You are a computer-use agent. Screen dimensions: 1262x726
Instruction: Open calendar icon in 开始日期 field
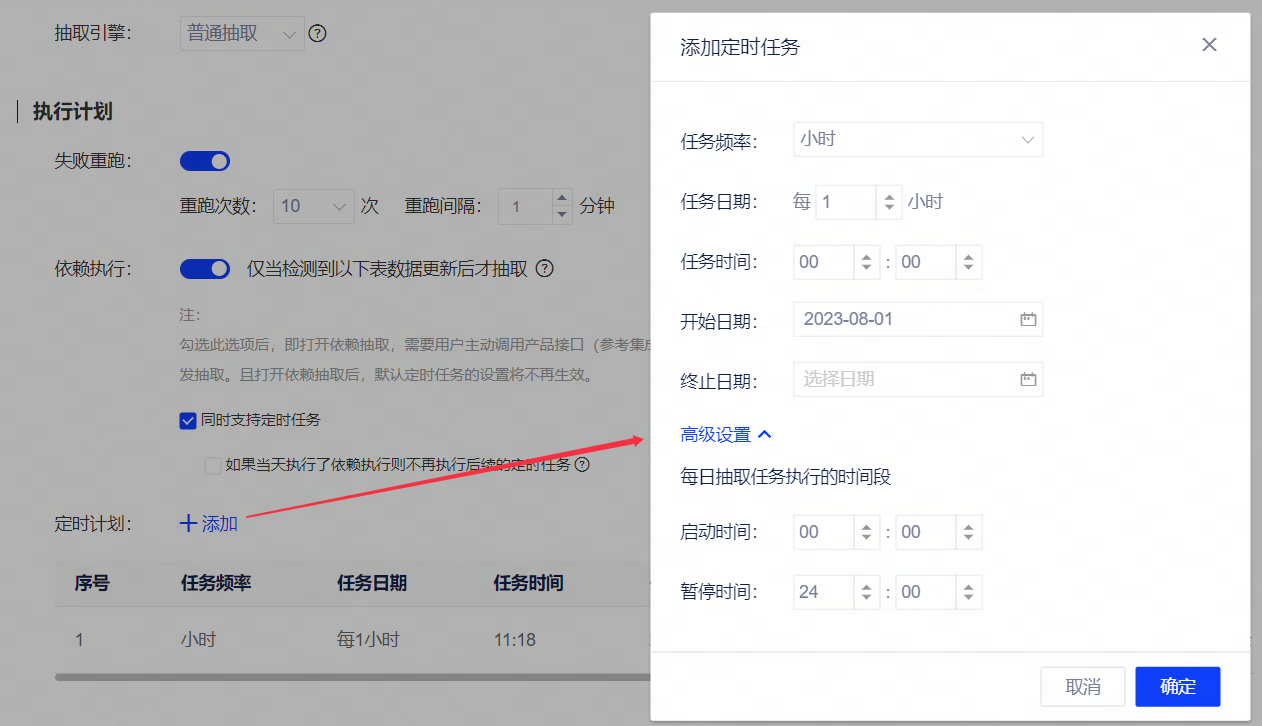click(x=1027, y=320)
